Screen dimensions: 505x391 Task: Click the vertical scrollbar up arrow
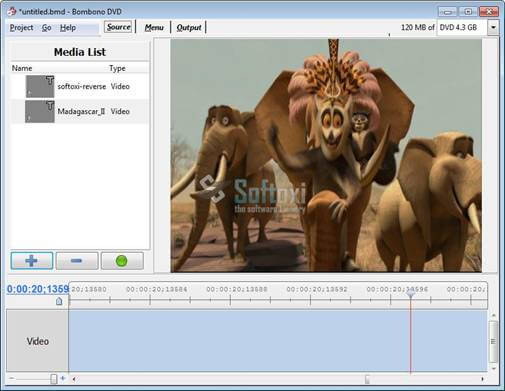tap(494, 315)
